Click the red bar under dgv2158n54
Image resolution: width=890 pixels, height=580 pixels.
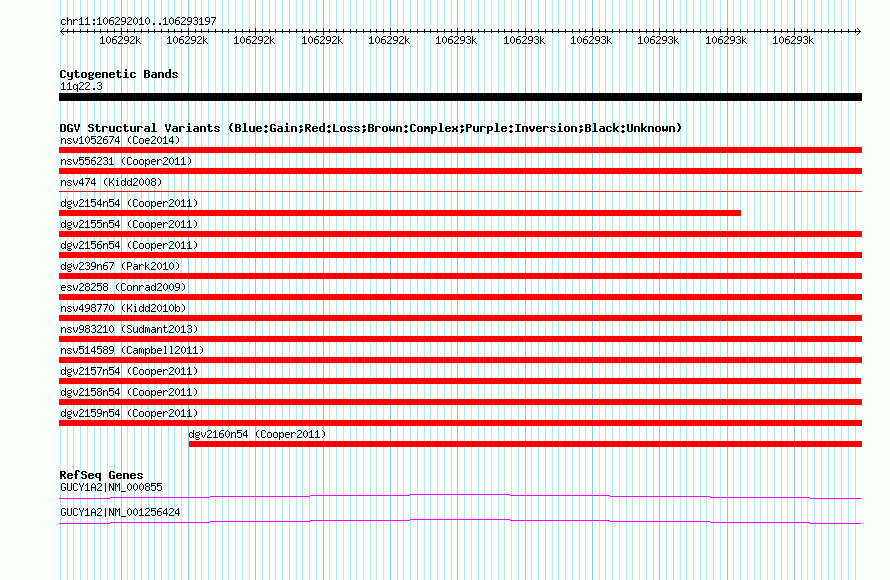tap(460, 402)
